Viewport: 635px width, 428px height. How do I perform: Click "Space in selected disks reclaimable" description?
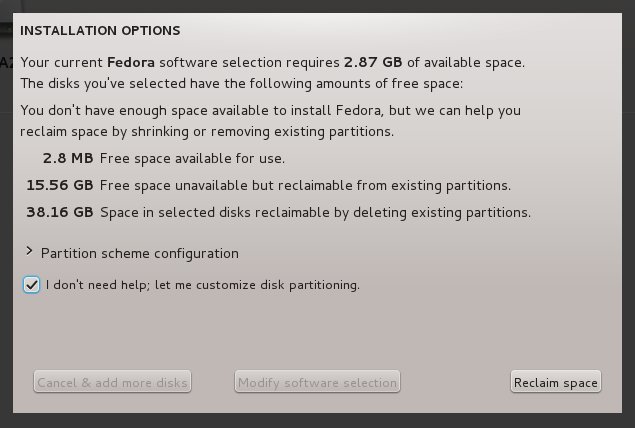(315, 212)
